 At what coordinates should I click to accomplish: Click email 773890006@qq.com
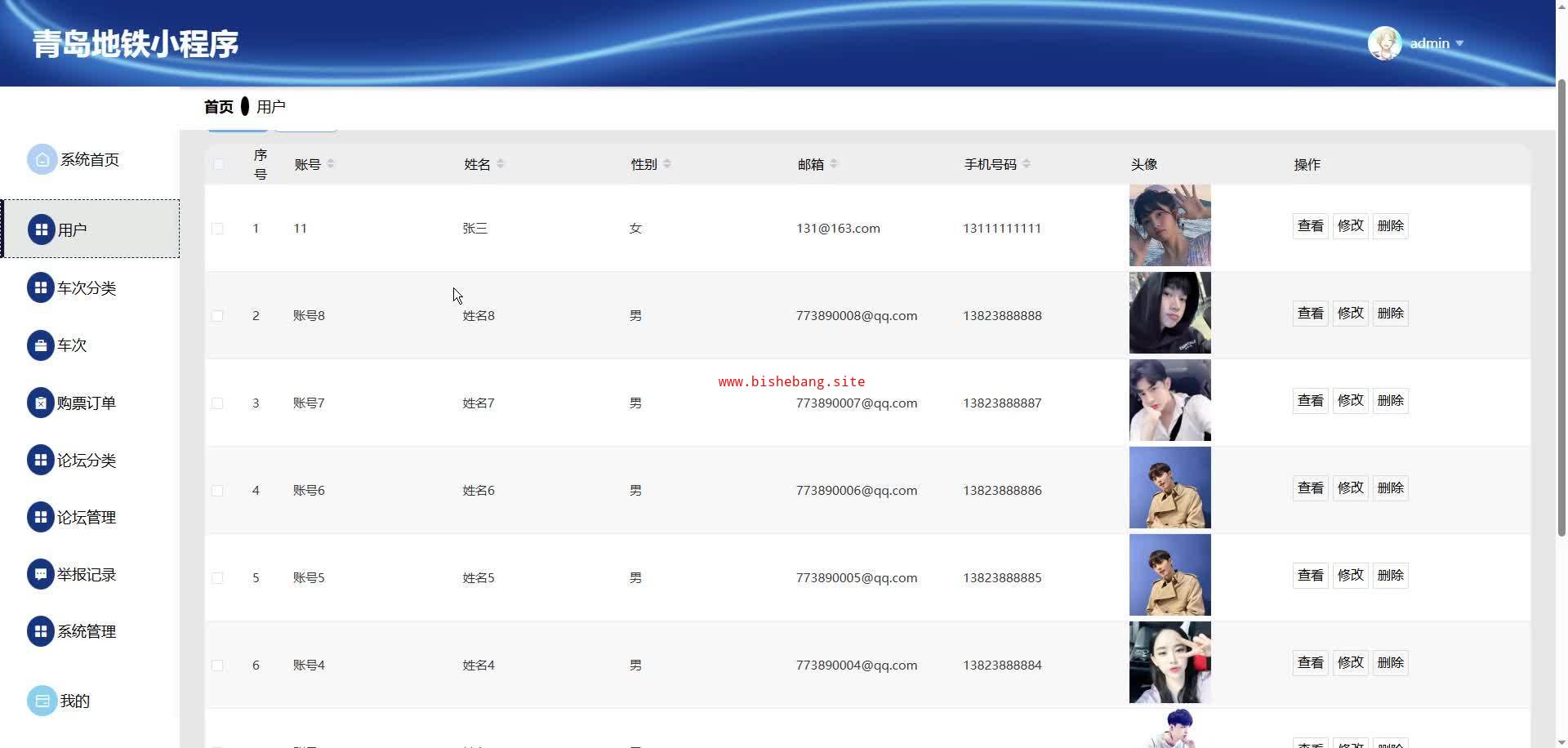[857, 491]
